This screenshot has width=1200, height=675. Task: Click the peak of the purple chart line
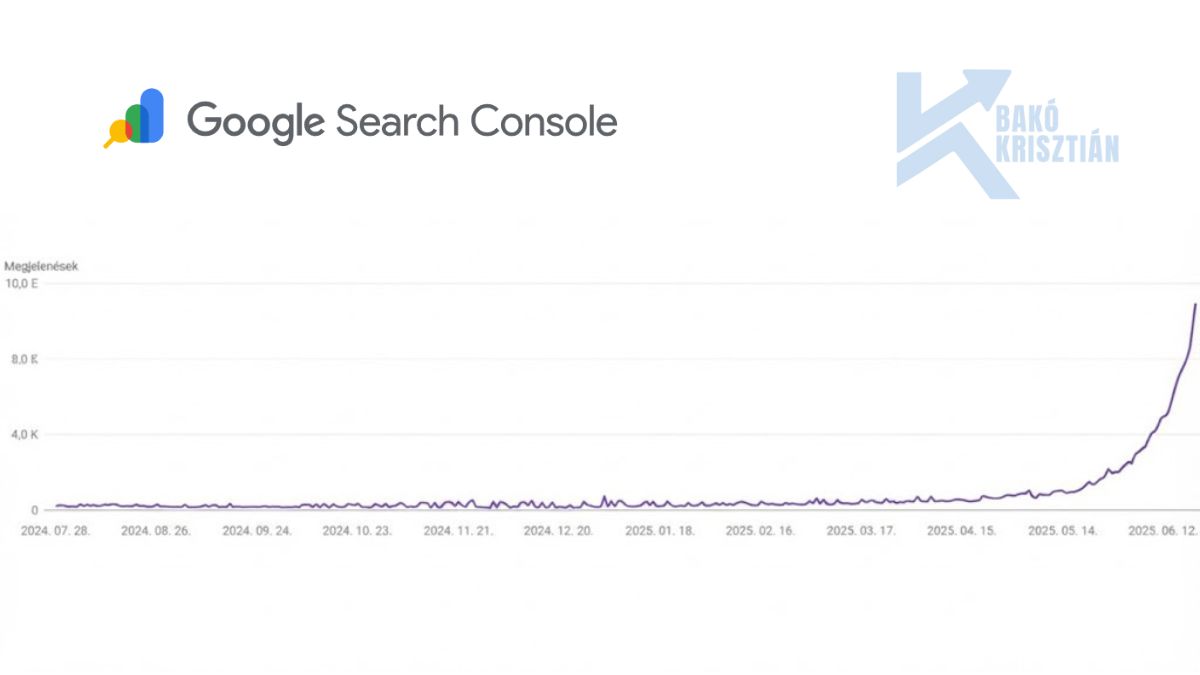coord(1195,304)
